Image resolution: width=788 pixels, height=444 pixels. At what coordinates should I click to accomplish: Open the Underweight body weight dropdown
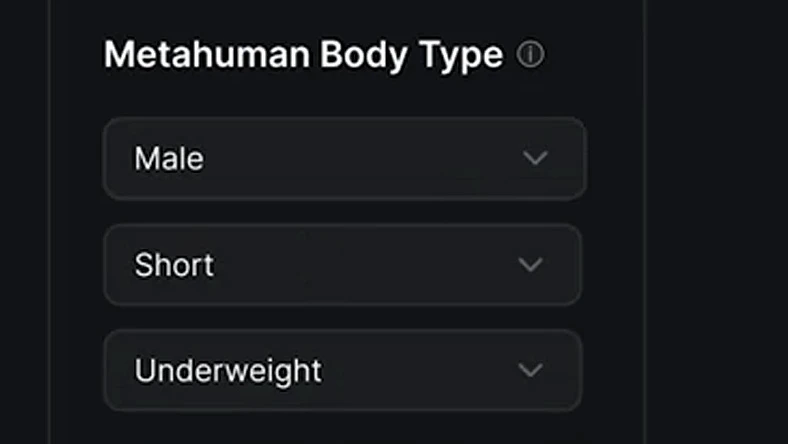pyautogui.click(x=343, y=371)
